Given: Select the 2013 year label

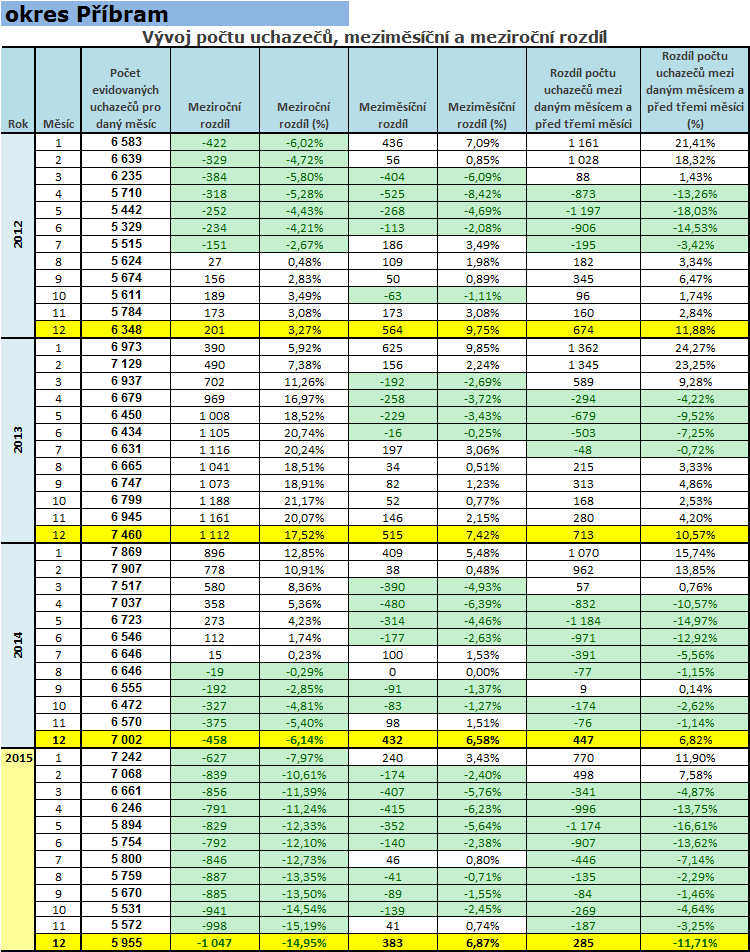Looking at the screenshot, I should pyautogui.click(x=18, y=440).
